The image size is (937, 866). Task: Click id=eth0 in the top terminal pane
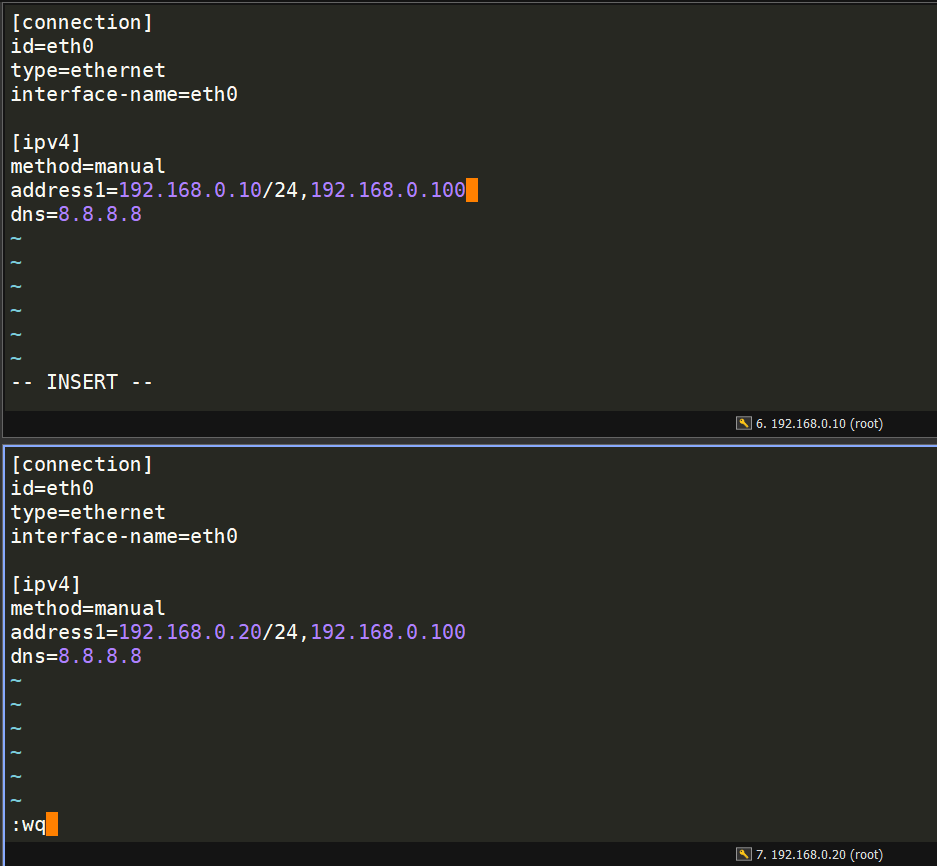53,47
